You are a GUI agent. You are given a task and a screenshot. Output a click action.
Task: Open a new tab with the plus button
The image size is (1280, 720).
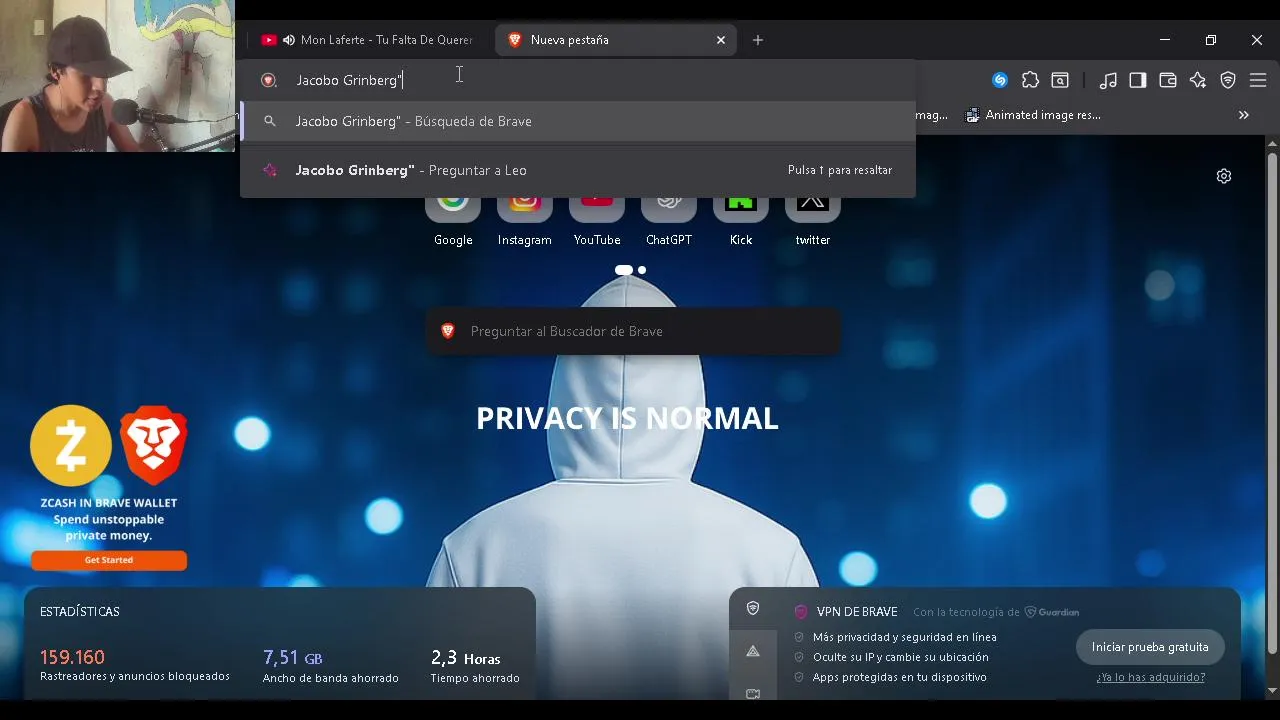pyautogui.click(x=758, y=40)
